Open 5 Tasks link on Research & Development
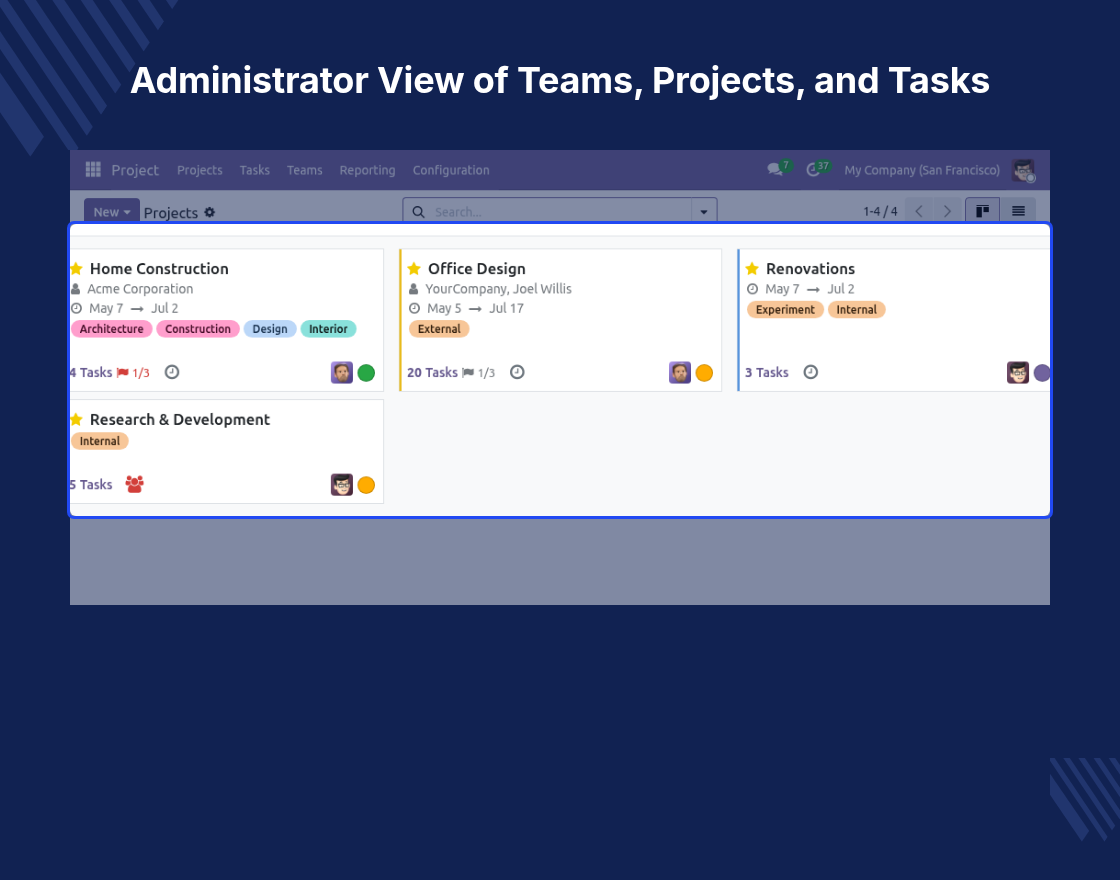This screenshot has width=1120, height=880. pyautogui.click(x=91, y=484)
